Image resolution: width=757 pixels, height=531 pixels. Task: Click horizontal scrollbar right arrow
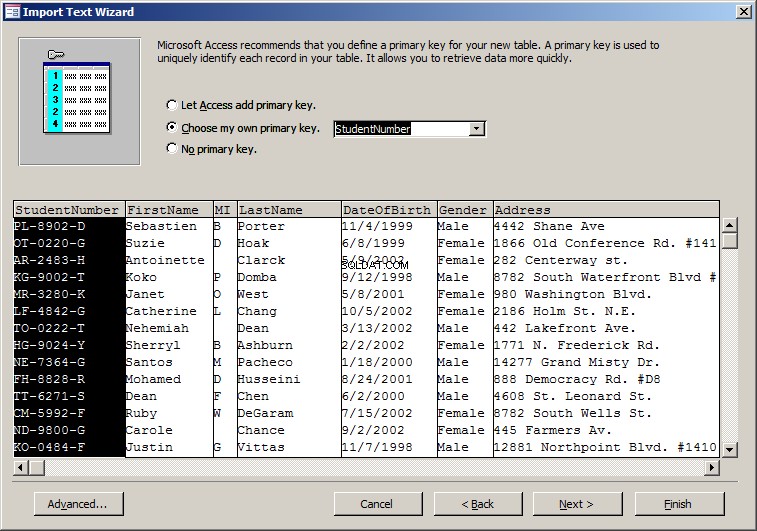[712, 467]
